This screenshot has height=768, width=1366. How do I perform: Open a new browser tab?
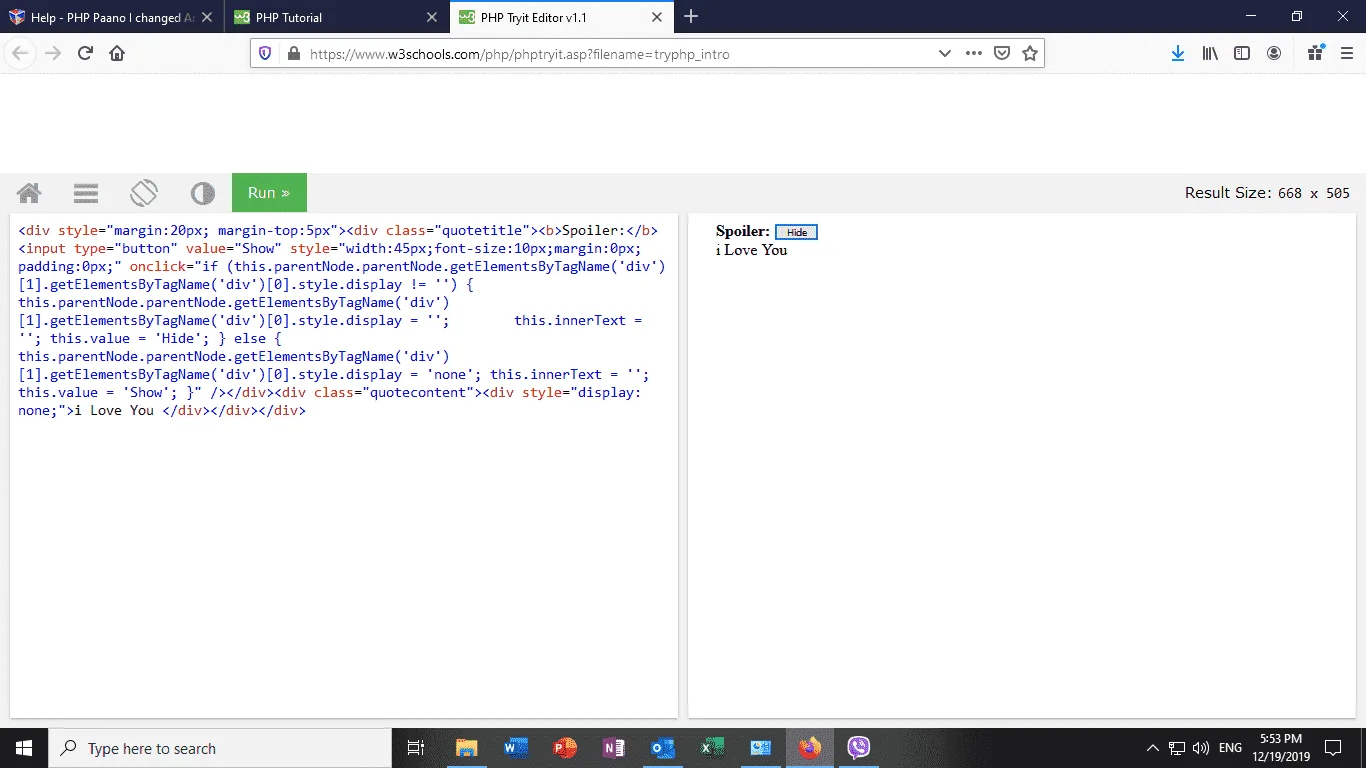[x=691, y=17]
